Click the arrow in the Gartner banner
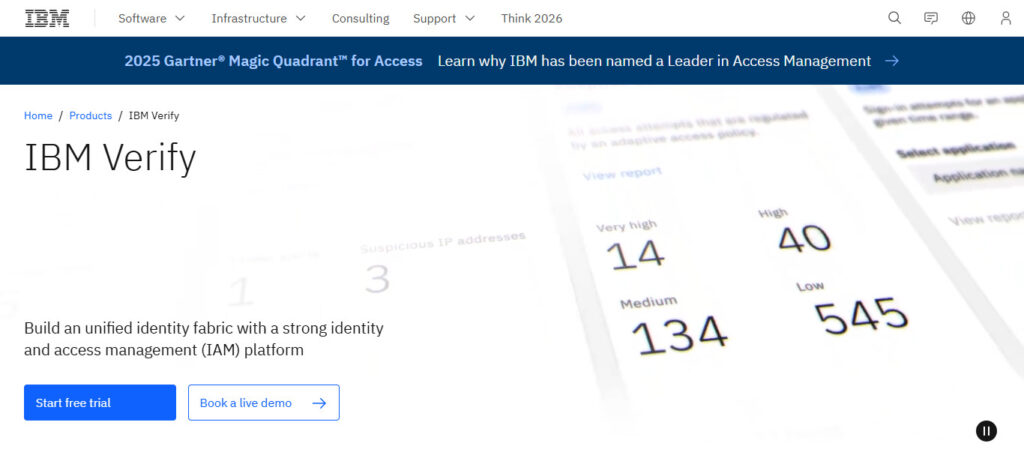Screen dimensions: 1024x455 [x=892, y=61]
